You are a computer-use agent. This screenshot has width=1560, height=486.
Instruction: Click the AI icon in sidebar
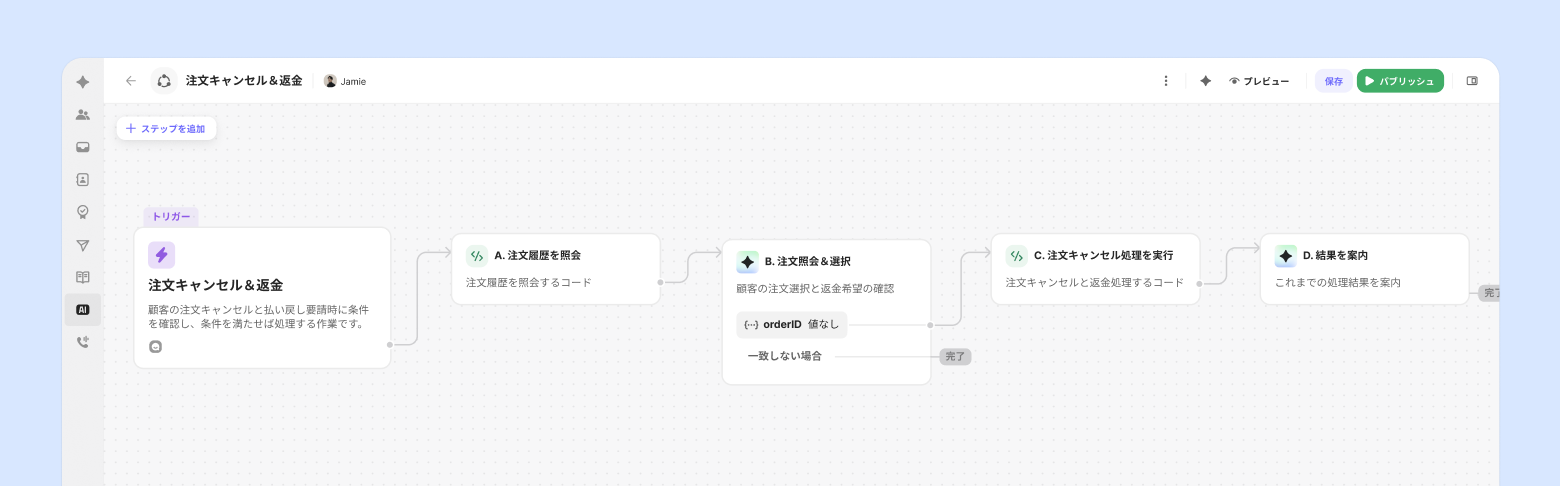point(83,310)
